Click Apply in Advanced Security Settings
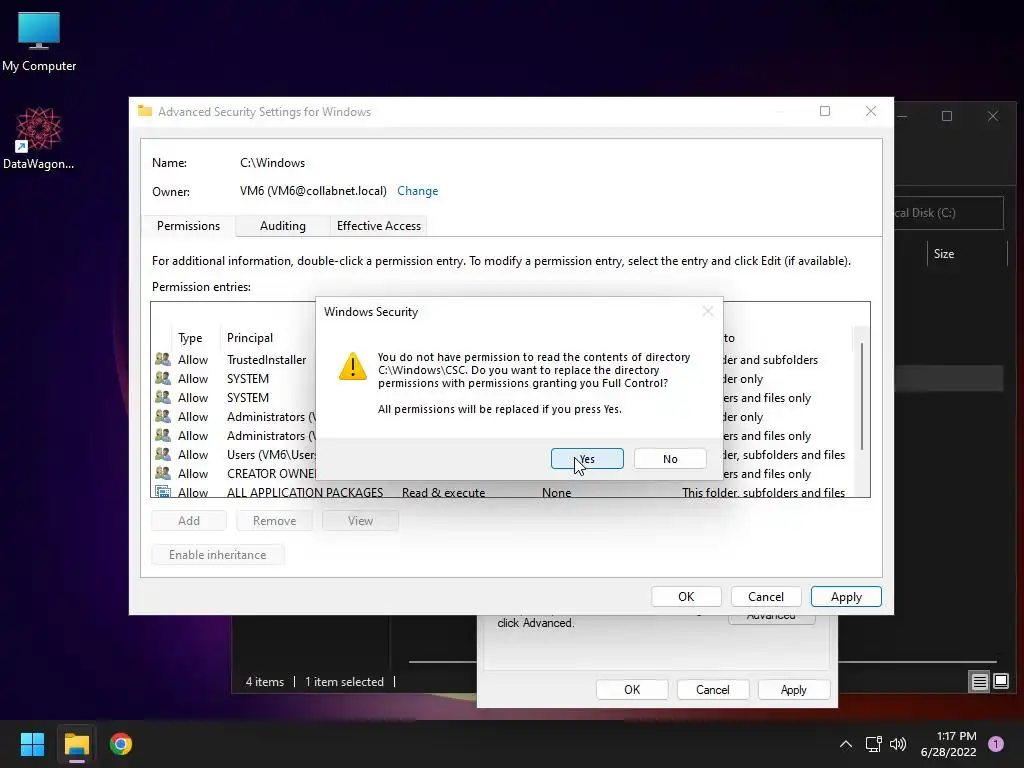The image size is (1024, 768). 846,596
